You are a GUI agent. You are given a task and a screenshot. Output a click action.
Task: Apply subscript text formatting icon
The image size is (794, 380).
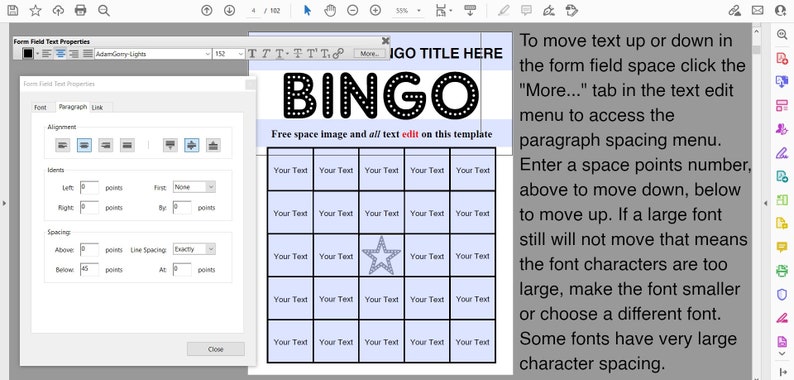[326, 54]
